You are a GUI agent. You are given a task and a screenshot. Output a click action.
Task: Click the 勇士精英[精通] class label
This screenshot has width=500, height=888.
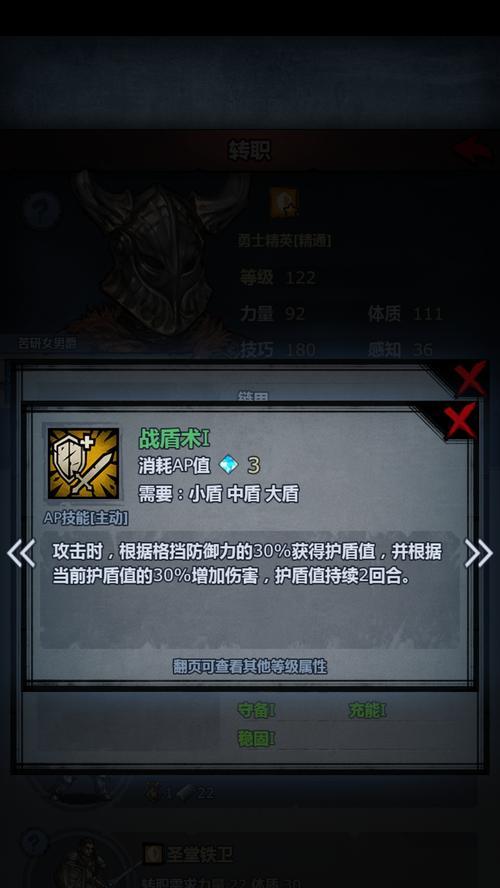[x=284, y=241]
